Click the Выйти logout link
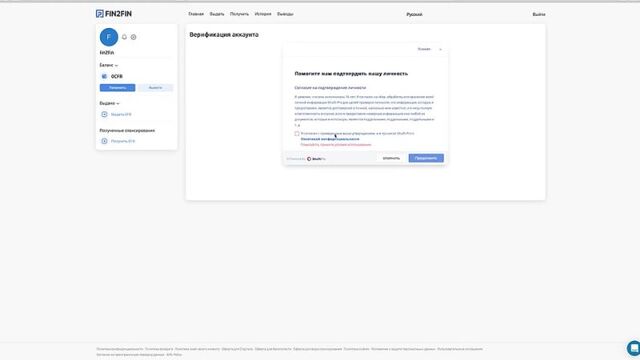The height and width of the screenshot is (360, 640). (539, 14)
